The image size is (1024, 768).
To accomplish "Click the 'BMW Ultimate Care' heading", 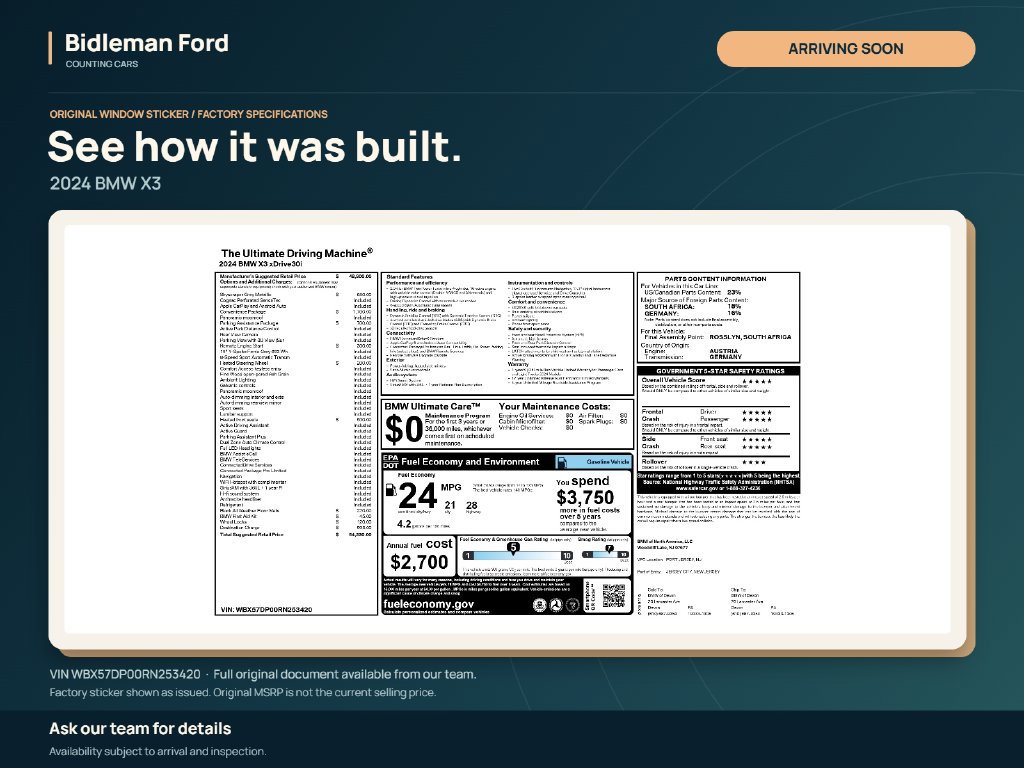I will point(432,406).
